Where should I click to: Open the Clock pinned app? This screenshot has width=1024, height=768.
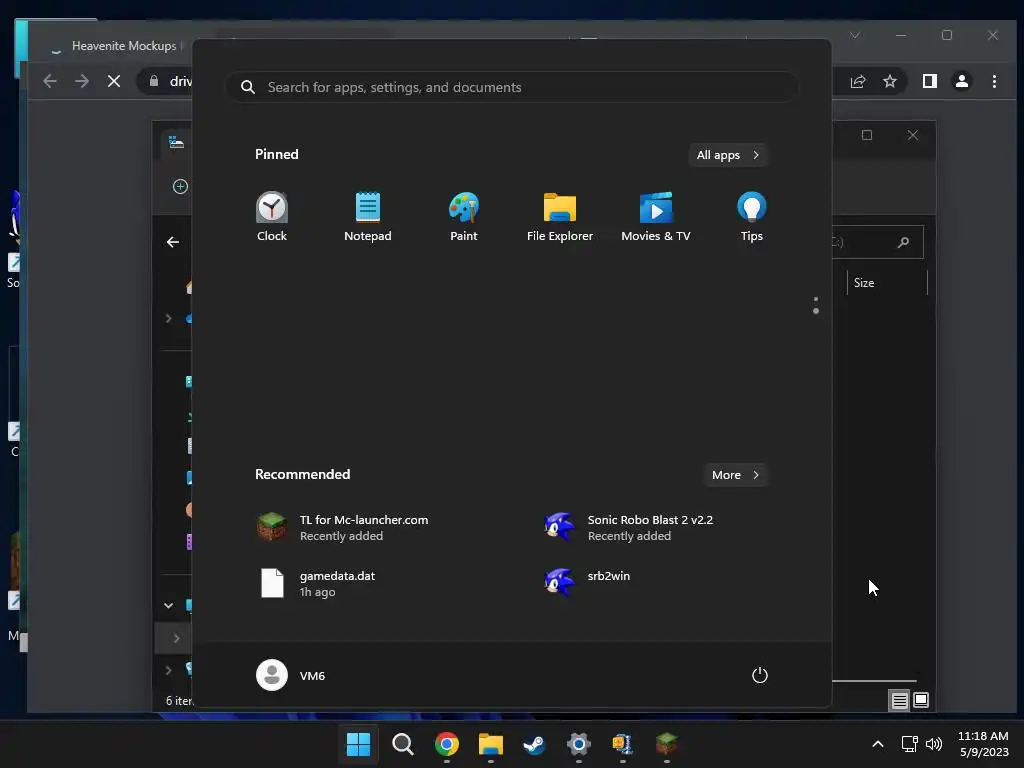pos(272,217)
